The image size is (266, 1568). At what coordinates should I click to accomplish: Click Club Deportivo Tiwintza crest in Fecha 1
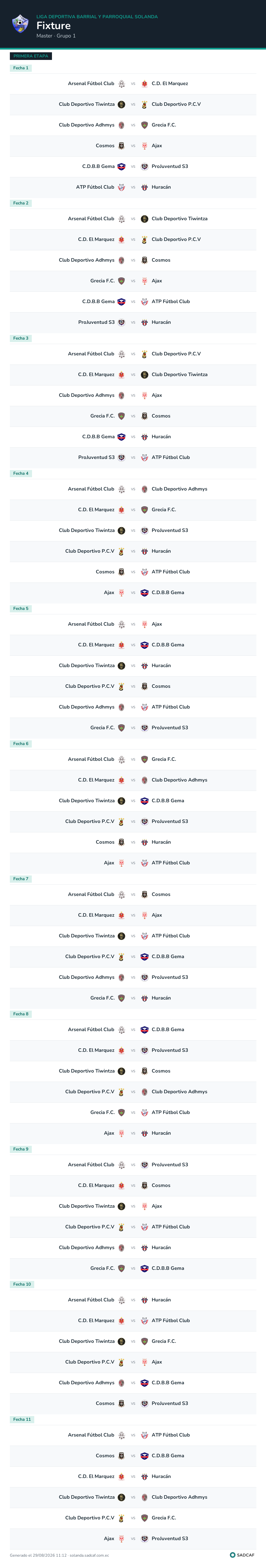click(x=121, y=104)
